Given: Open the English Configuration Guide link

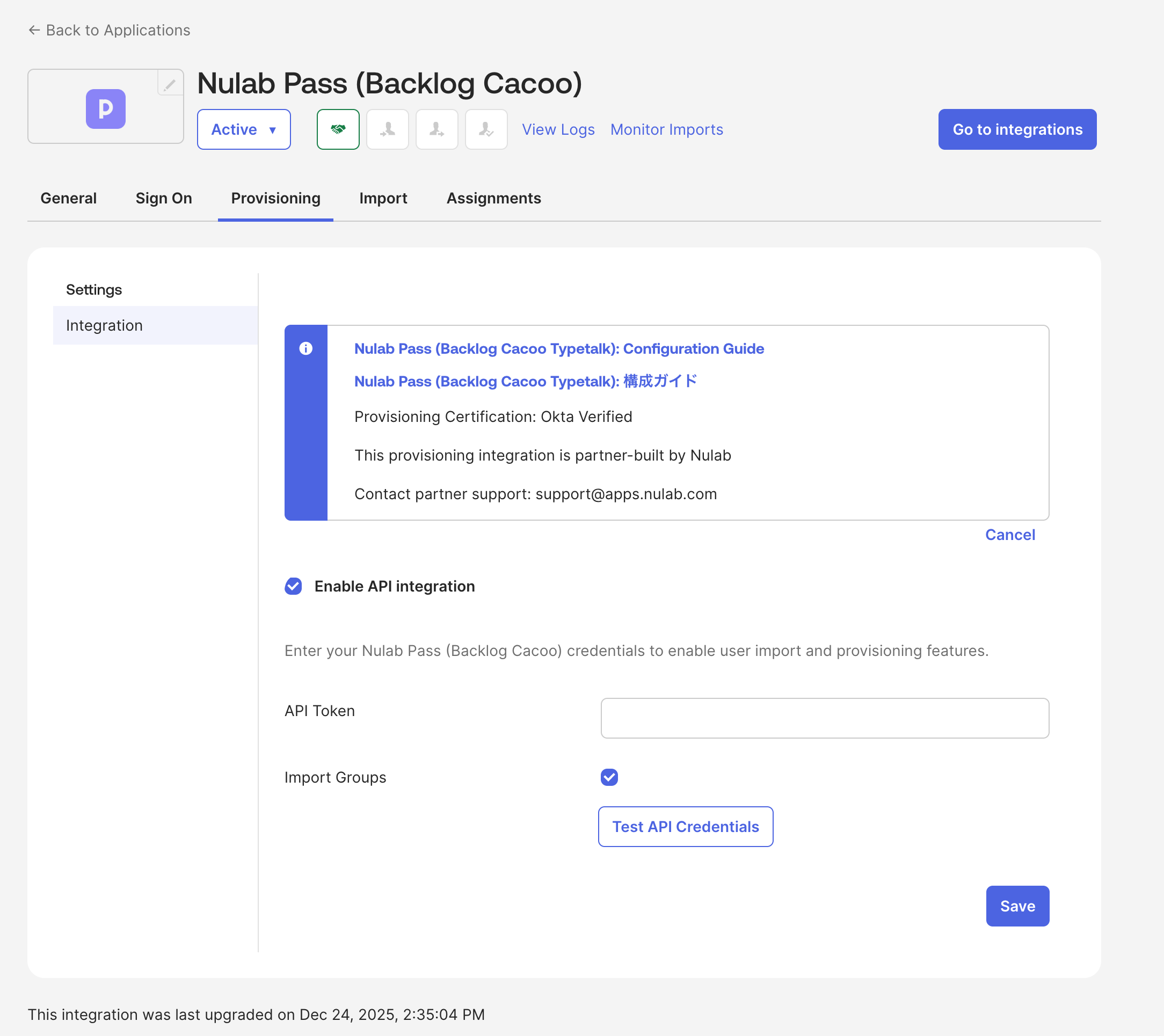Looking at the screenshot, I should (x=559, y=349).
